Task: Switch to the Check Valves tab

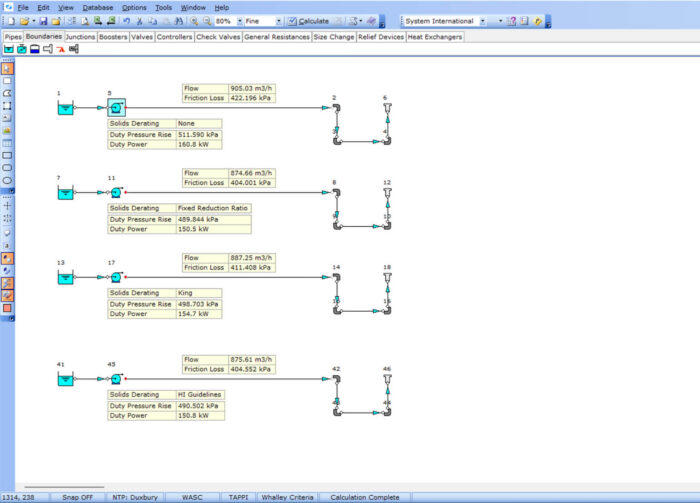Action: [219, 36]
